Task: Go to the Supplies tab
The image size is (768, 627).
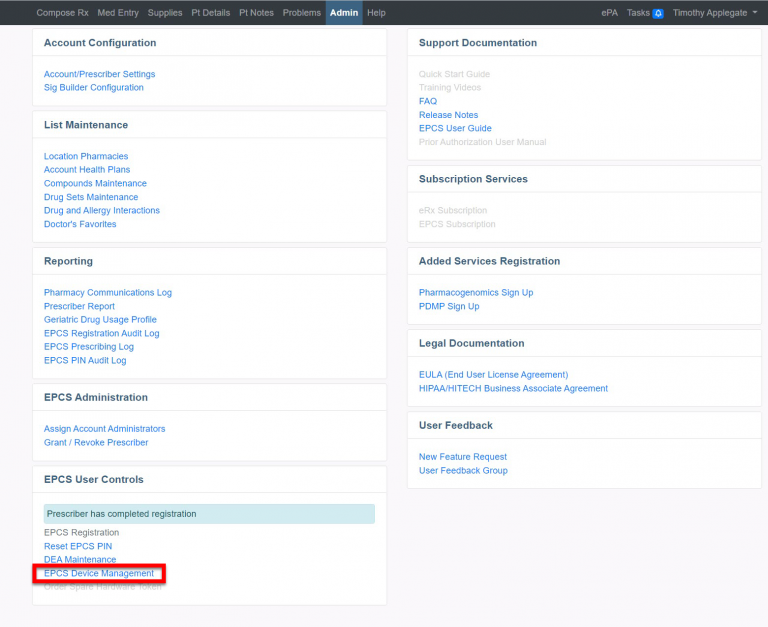Action: [x=165, y=13]
